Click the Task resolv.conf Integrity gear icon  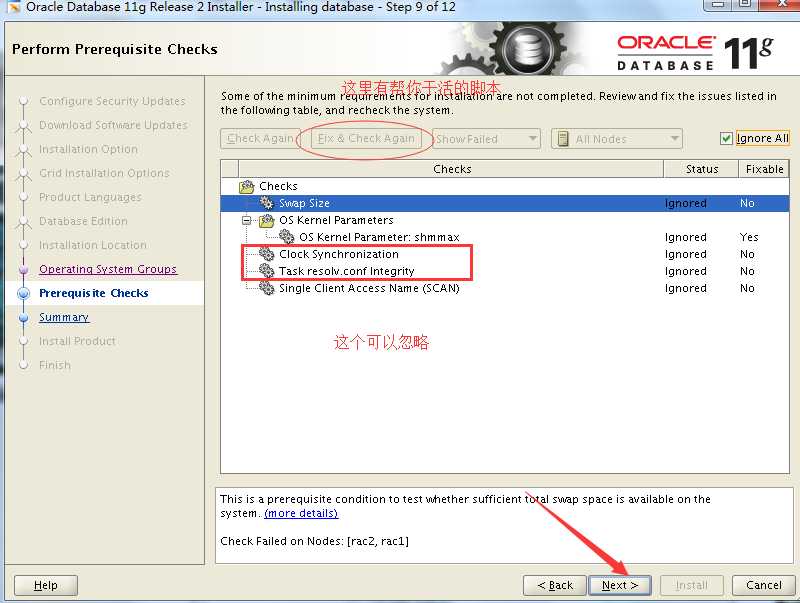tap(267, 271)
